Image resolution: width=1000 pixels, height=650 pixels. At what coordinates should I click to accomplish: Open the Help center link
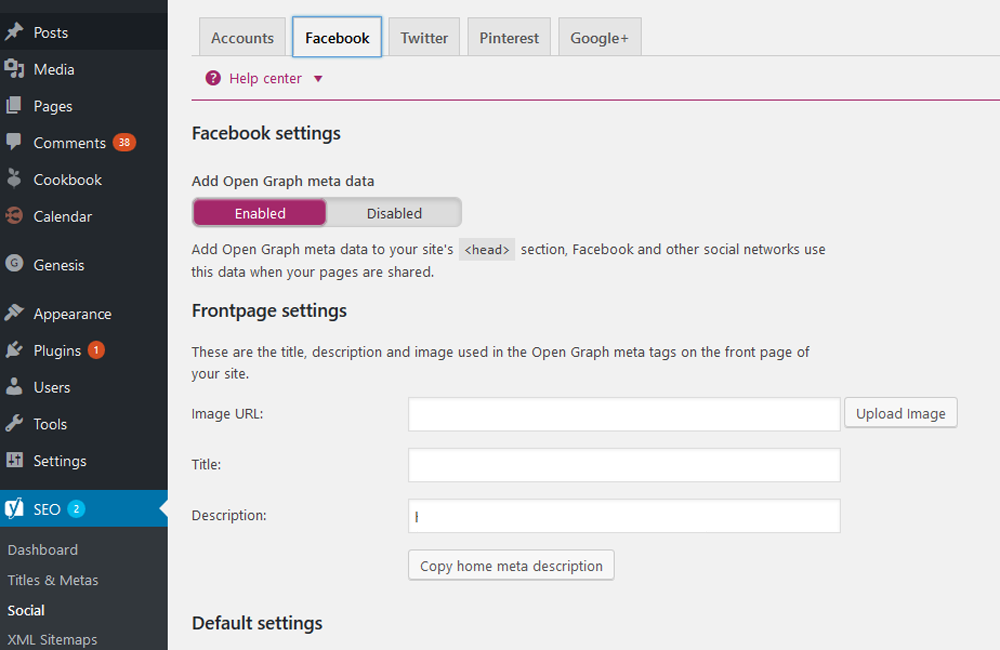[x=265, y=78]
